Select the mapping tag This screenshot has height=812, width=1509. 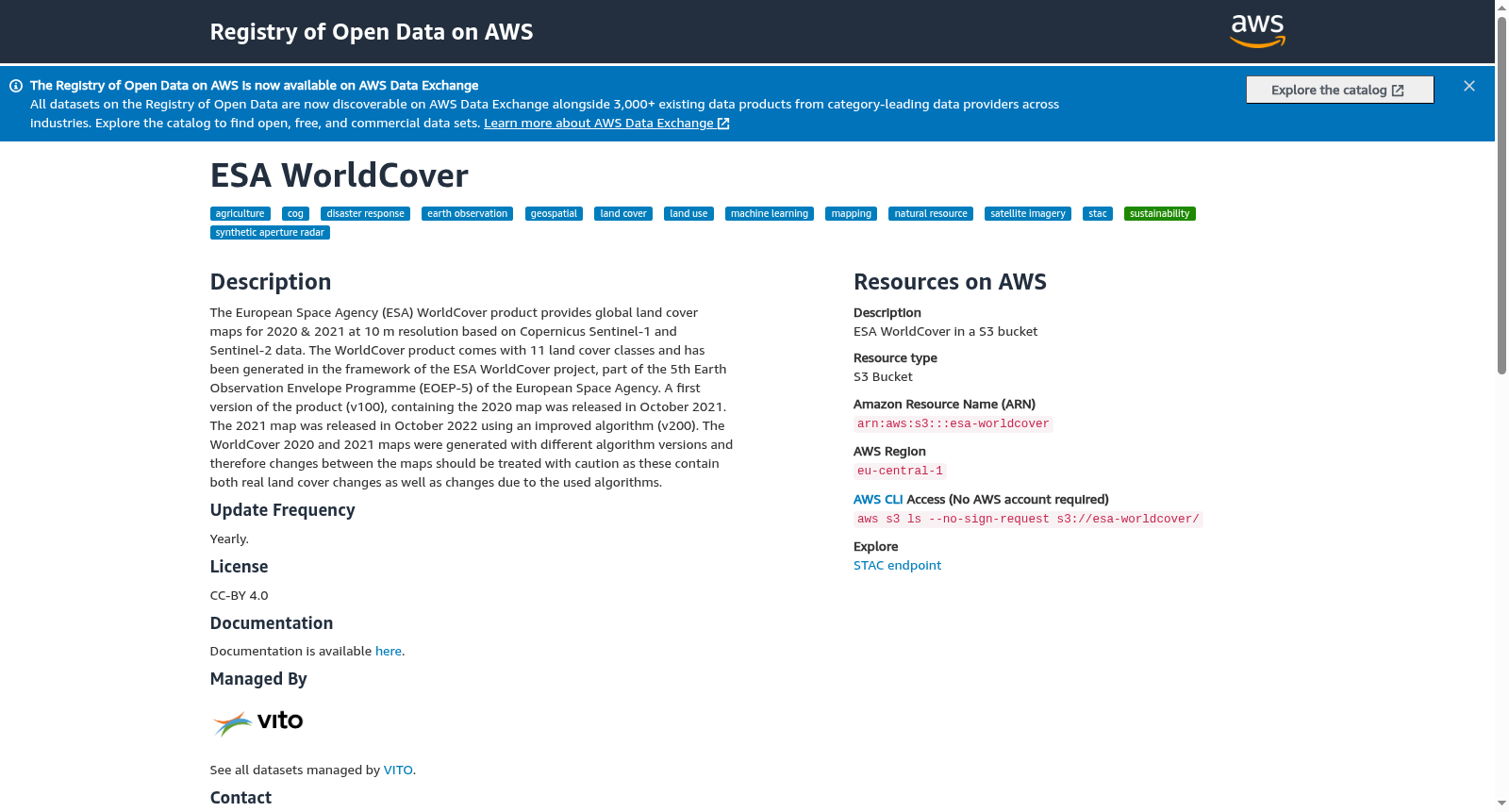[852, 214]
